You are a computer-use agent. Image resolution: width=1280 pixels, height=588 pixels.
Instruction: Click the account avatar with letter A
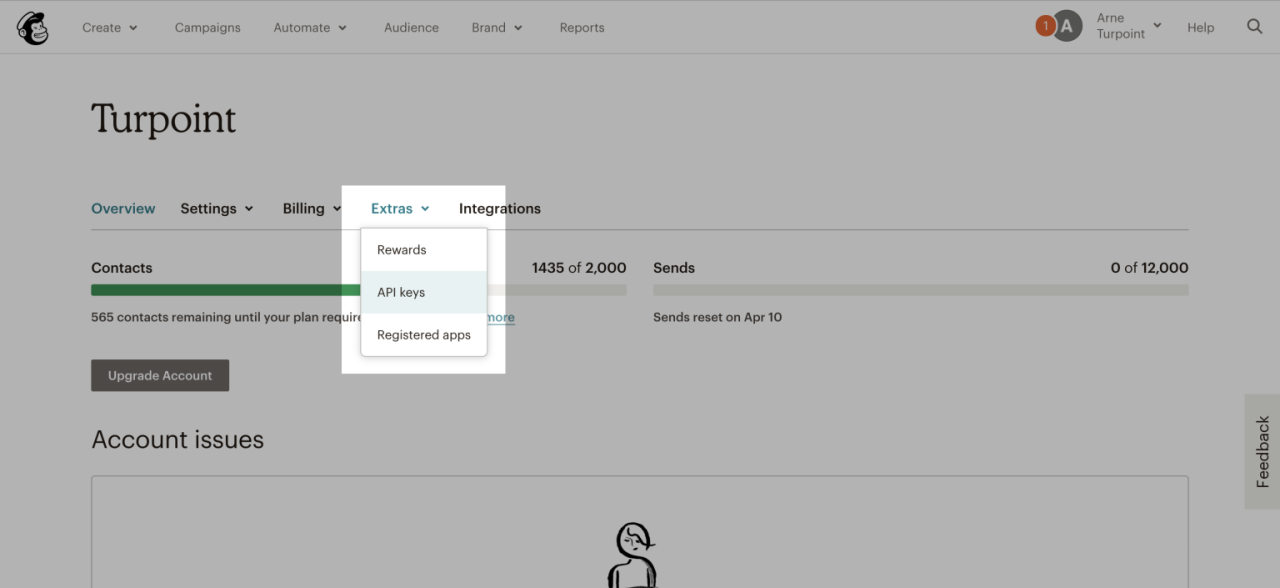coord(1068,27)
